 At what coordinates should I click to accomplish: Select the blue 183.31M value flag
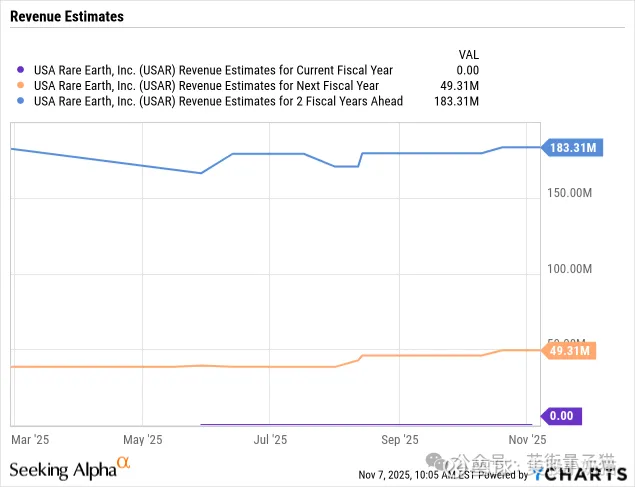coord(572,148)
